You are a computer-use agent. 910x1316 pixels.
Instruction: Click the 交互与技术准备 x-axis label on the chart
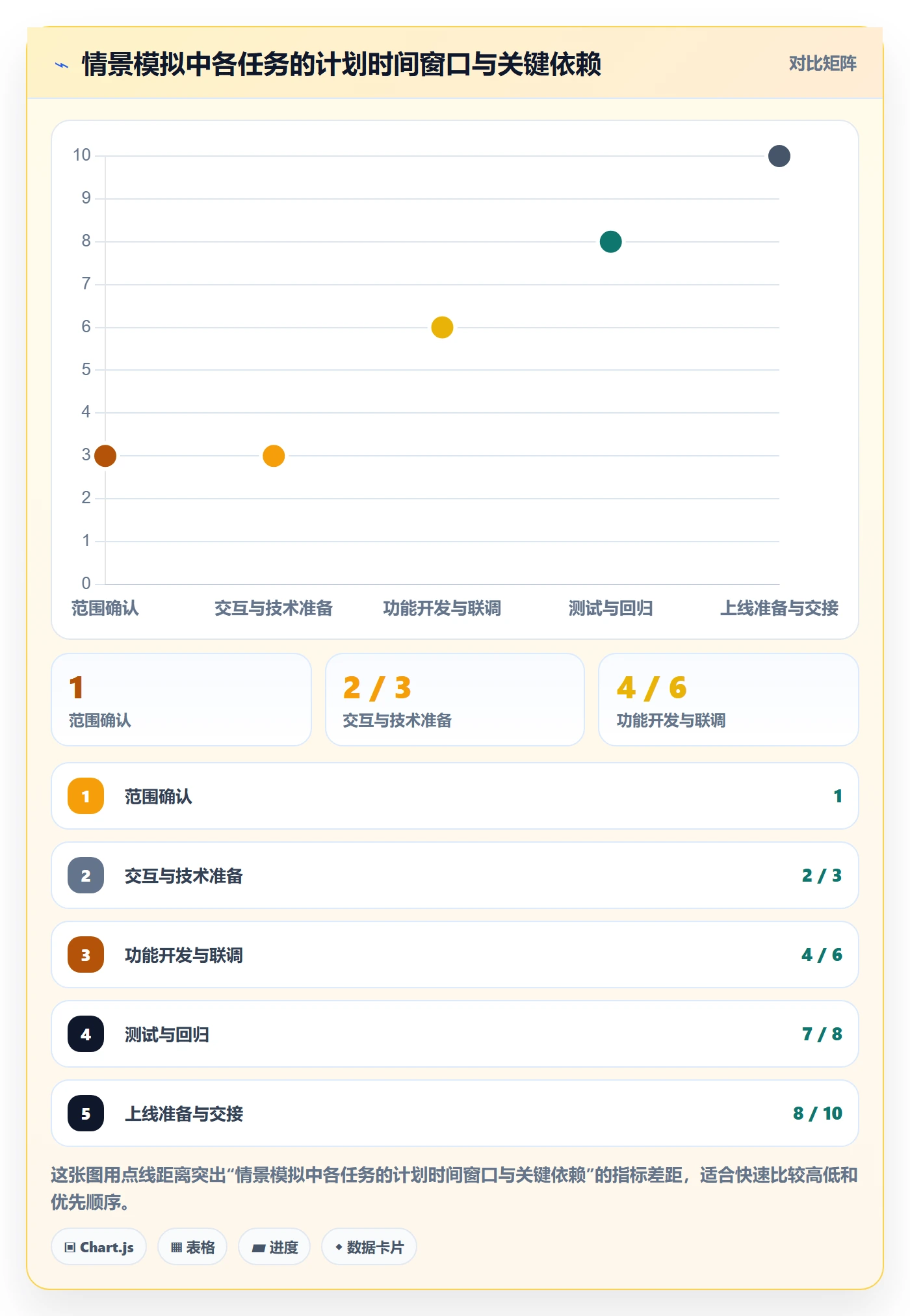pyautogui.click(x=274, y=608)
